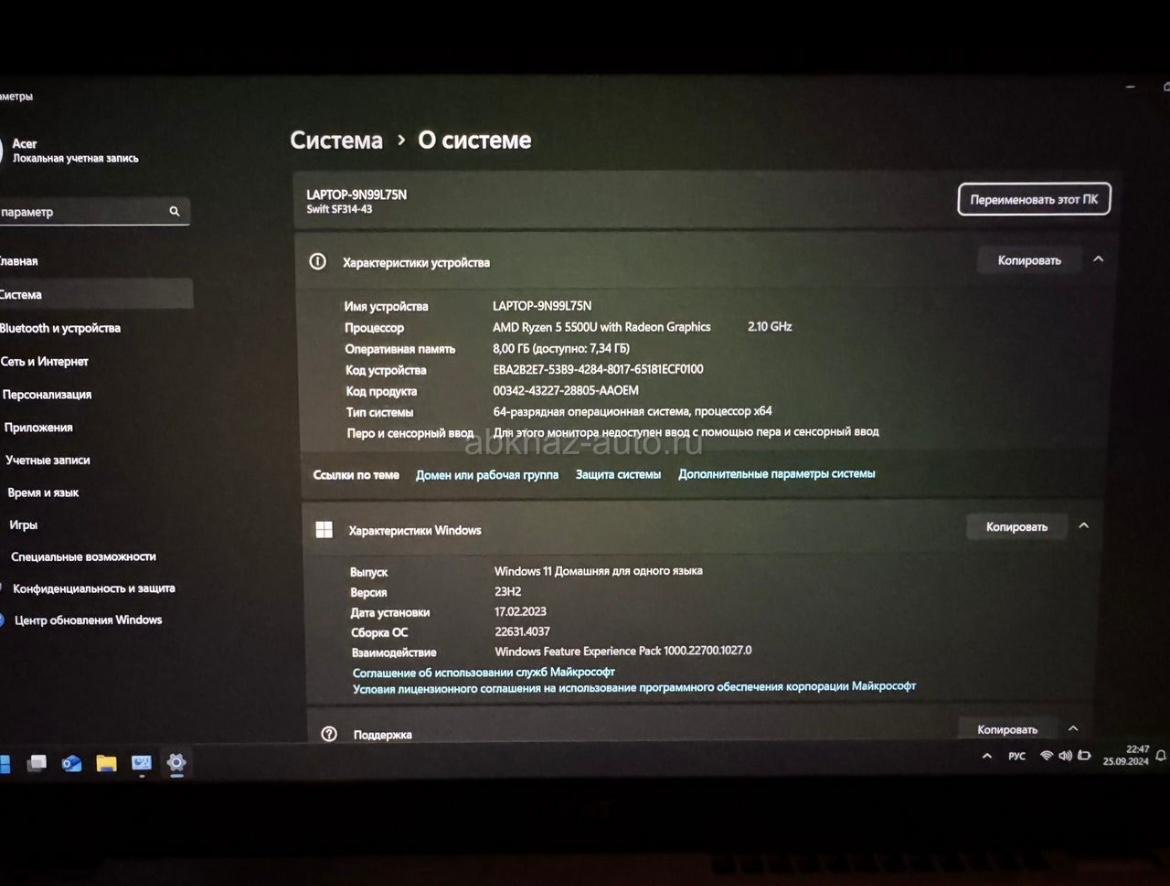
Task: Collapse the Поддержка section chevron
Action: pos(1073,729)
